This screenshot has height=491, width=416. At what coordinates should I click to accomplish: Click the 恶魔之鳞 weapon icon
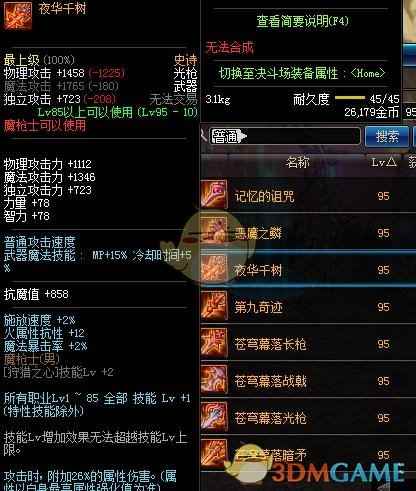(214, 231)
